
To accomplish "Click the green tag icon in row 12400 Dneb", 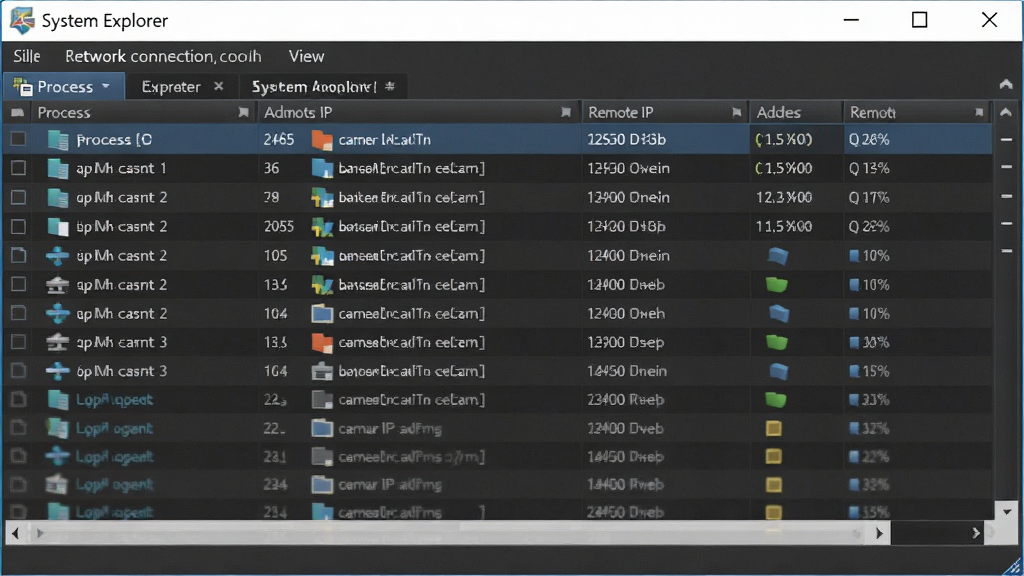I will pyautogui.click(x=776, y=285).
